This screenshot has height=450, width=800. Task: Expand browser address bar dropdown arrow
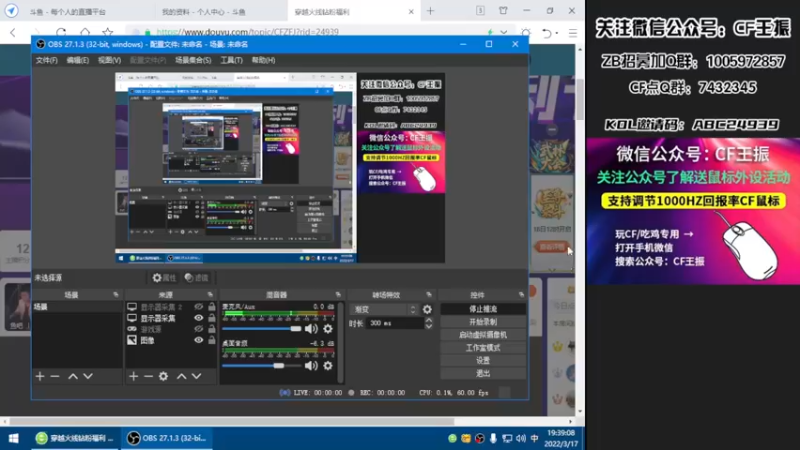[x=504, y=32]
